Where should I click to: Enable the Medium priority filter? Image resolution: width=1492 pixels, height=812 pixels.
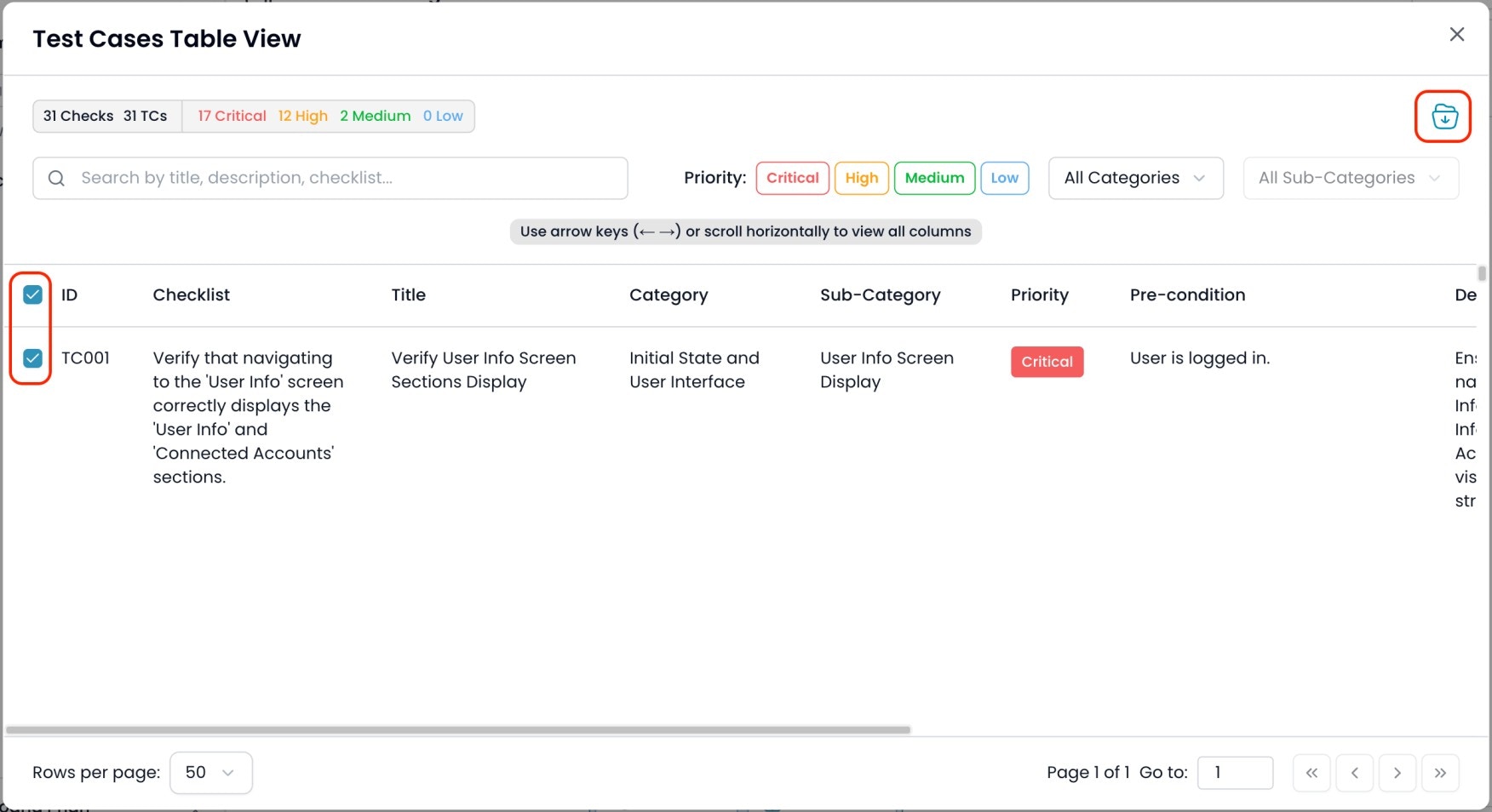point(934,178)
